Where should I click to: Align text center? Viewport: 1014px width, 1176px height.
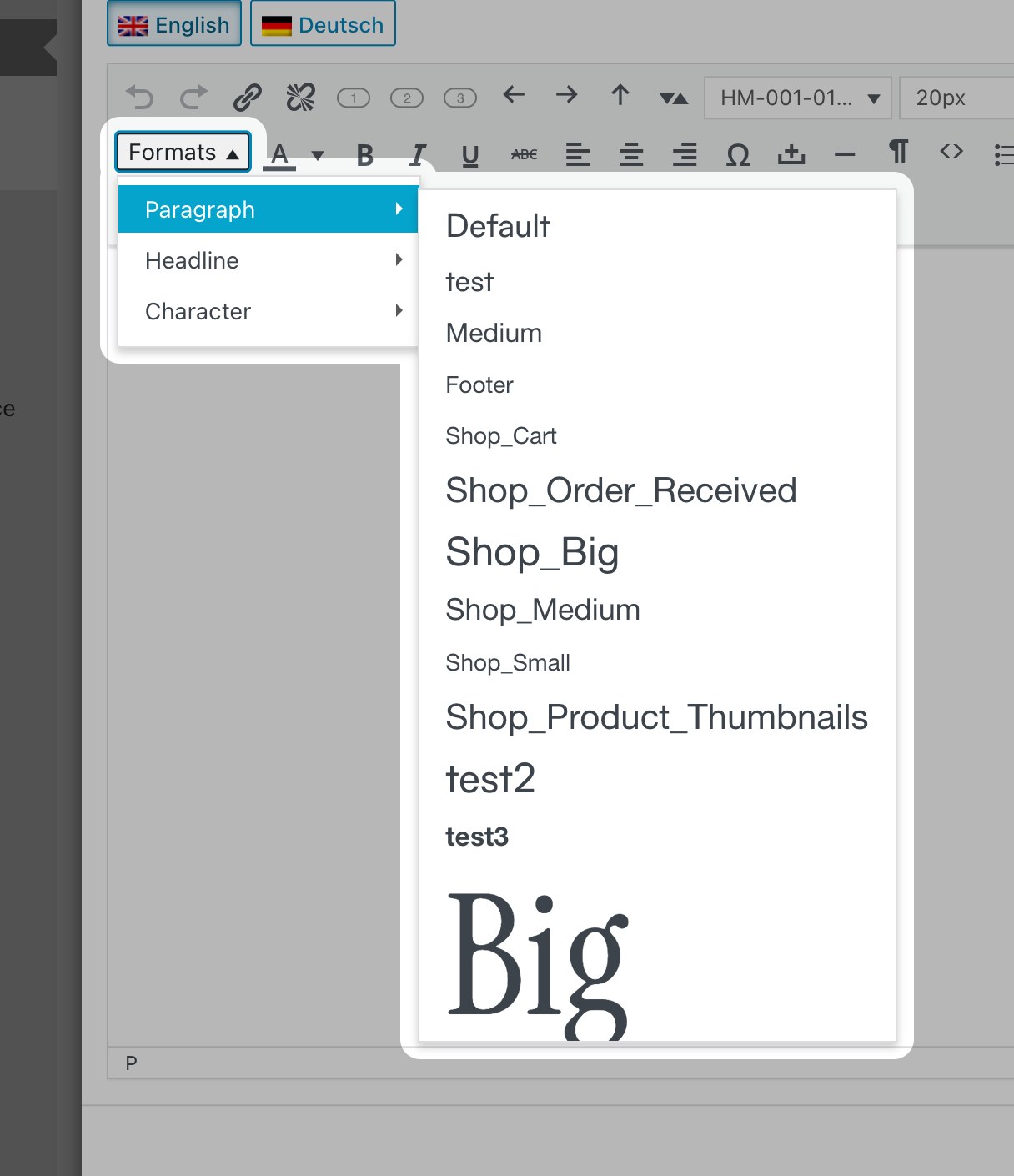[630, 155]
